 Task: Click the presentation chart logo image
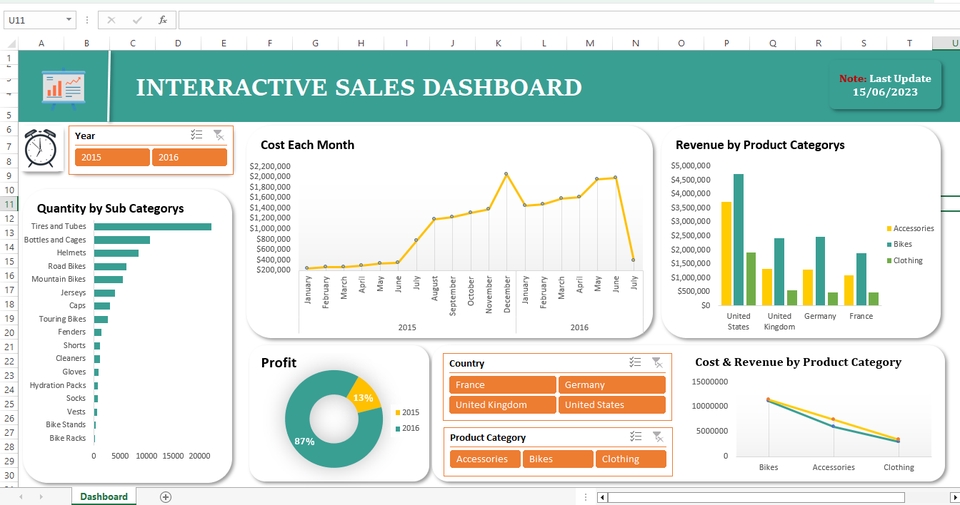coord(64,90)
